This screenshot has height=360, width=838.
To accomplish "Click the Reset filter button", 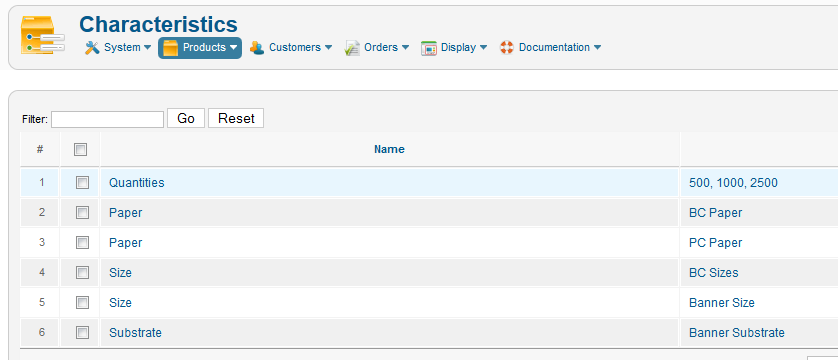I will coord(236,118).
